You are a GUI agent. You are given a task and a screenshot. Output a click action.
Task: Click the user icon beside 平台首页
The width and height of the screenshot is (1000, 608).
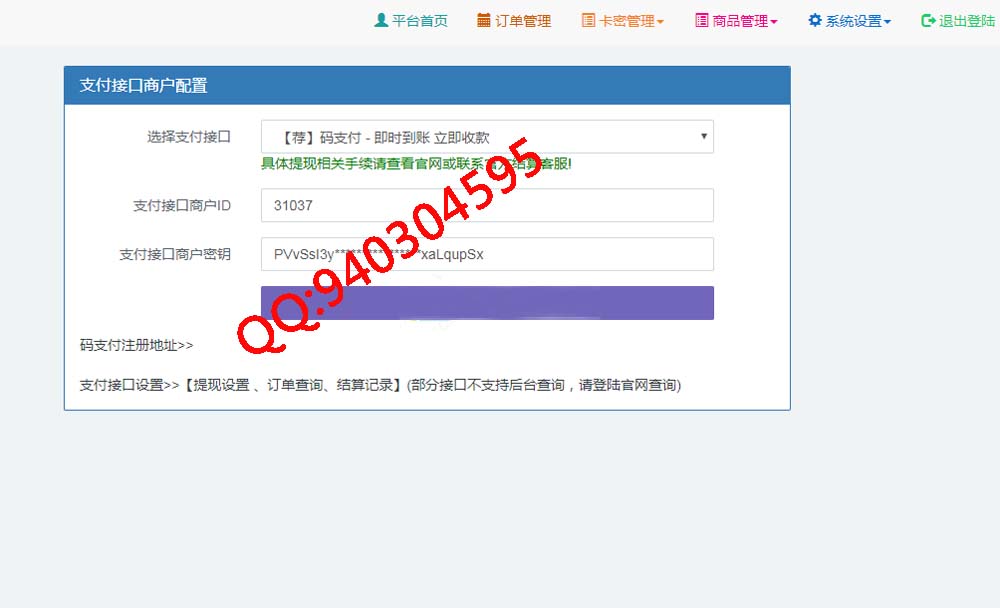[380, 20]
